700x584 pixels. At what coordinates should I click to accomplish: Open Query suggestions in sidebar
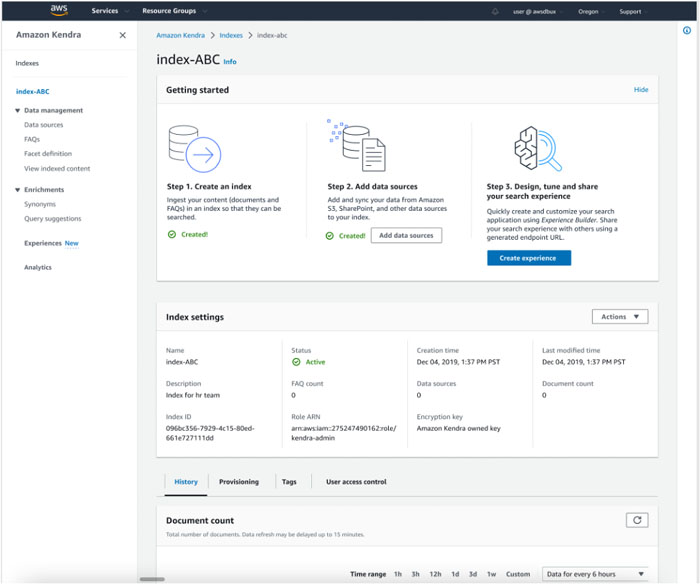point(52,219)
